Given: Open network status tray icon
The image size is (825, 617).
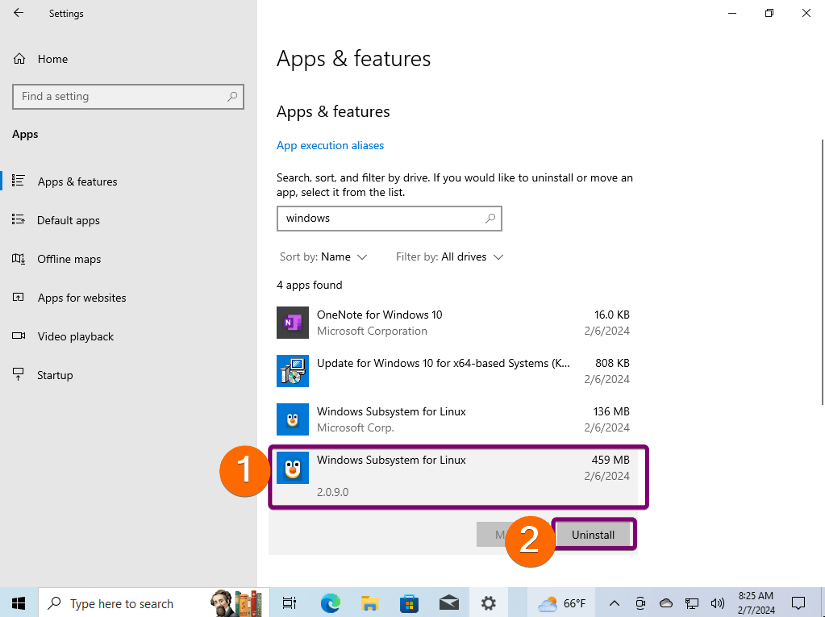Looking at the screenshot, I should click(691, 603).
